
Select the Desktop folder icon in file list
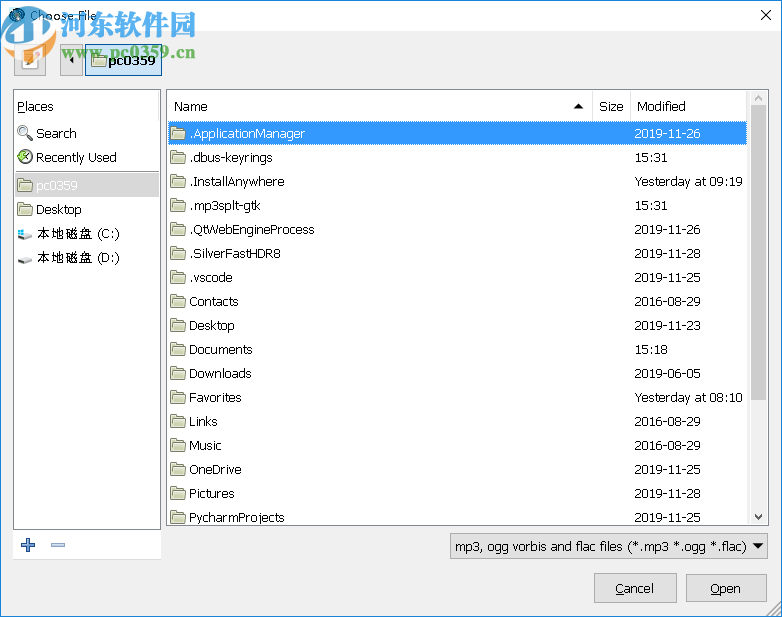click(x=178, y=325)
